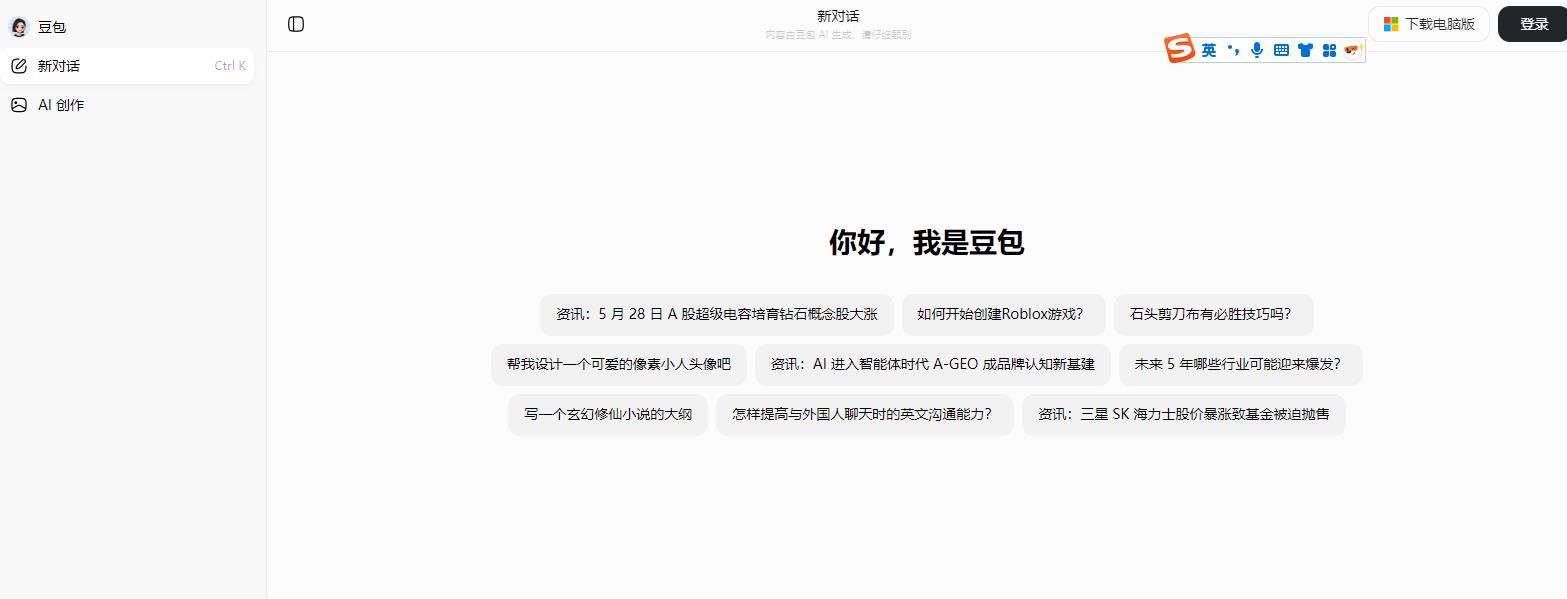Screen dimensions: 1567x599
Task: Click the 下载电脑版 button
Action: [x=1429, y=24]
